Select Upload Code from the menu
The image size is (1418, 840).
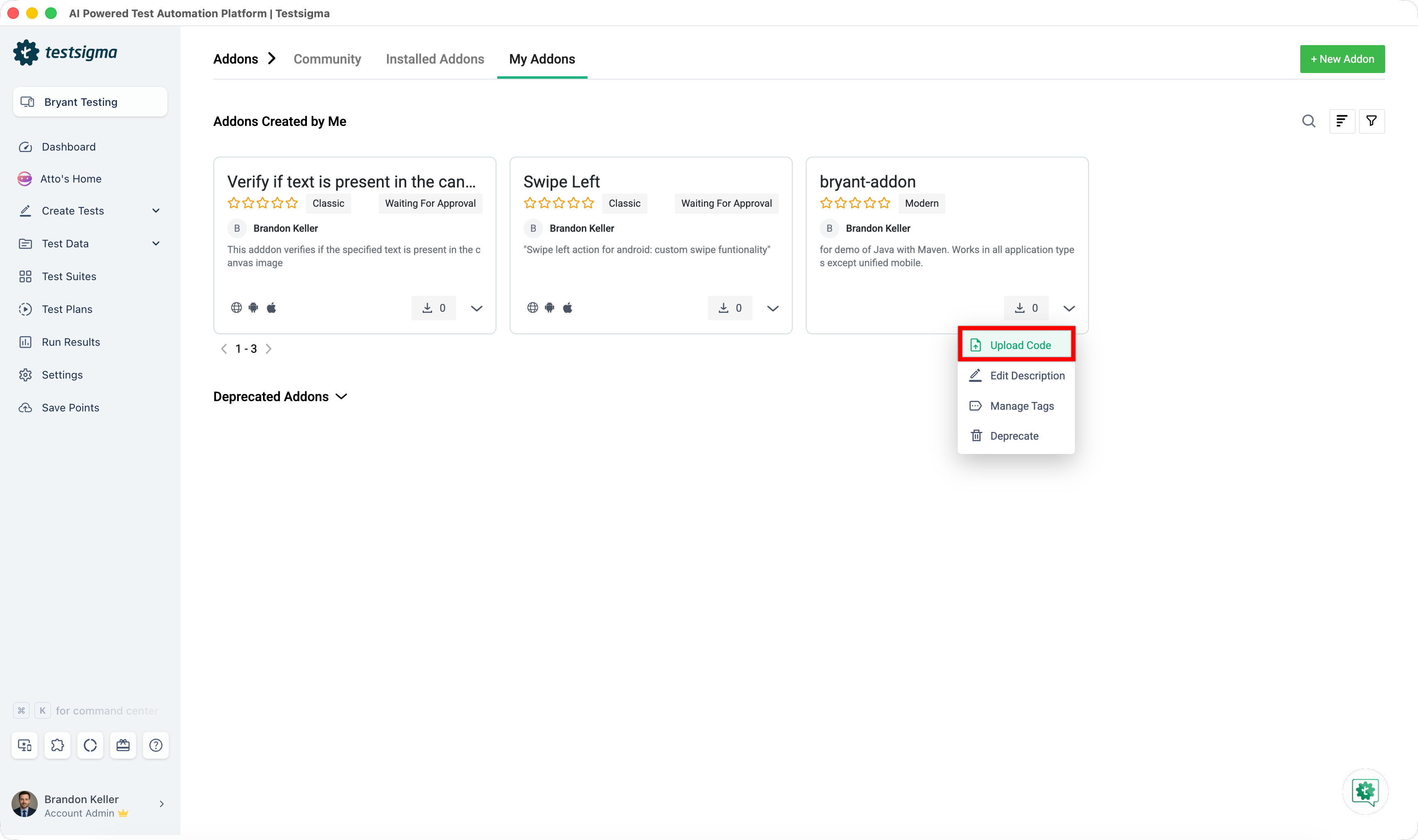point(1016,345)
